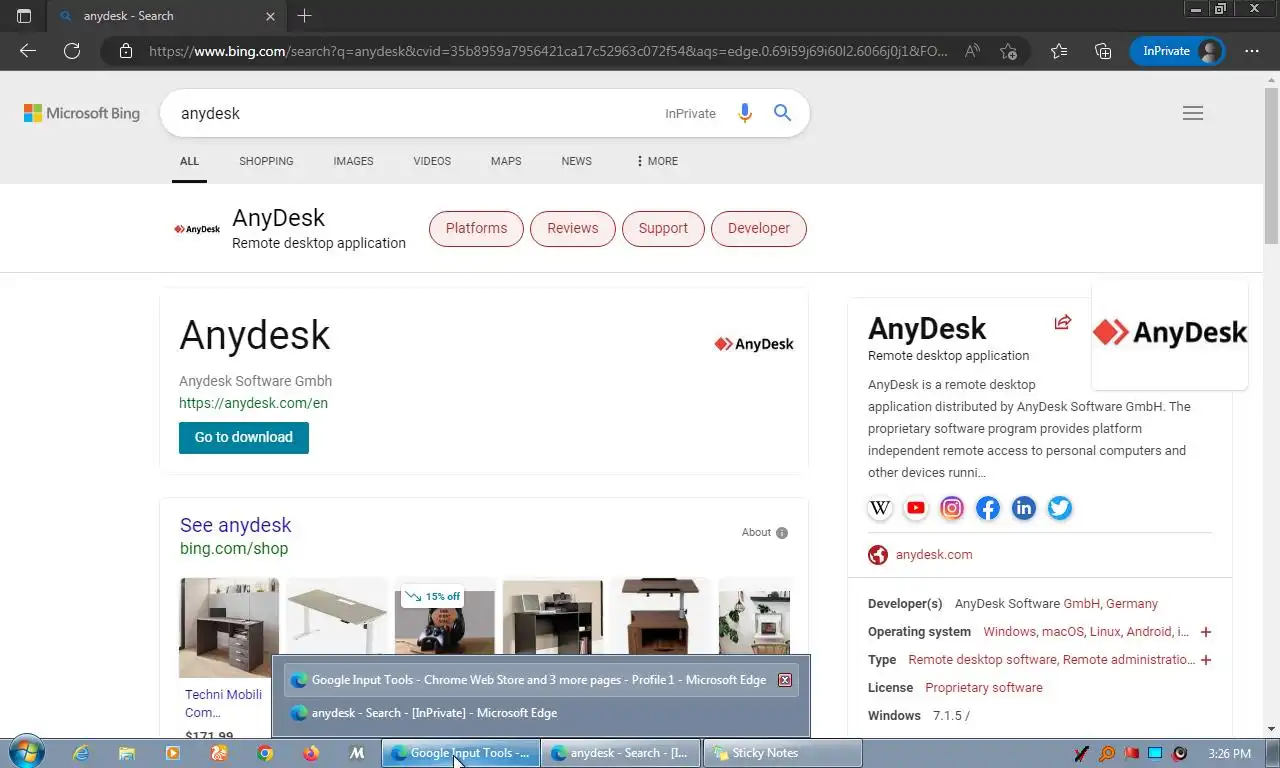Open the Techni Mobili desk thumbnail
This screenshot has width=1280, height=768.
229,628
